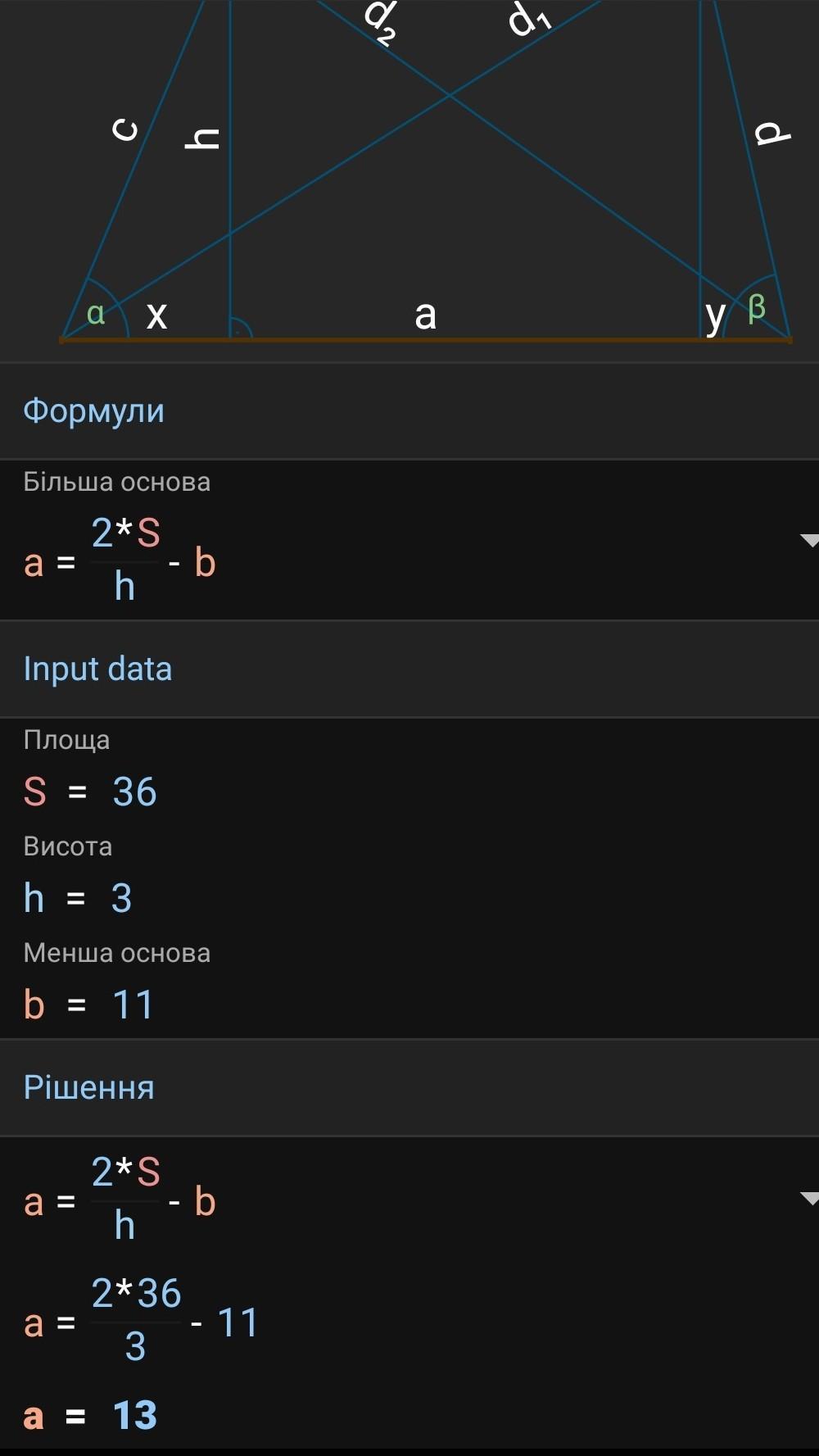Tap diagonal label d1 in diagram

click(529, 18)
